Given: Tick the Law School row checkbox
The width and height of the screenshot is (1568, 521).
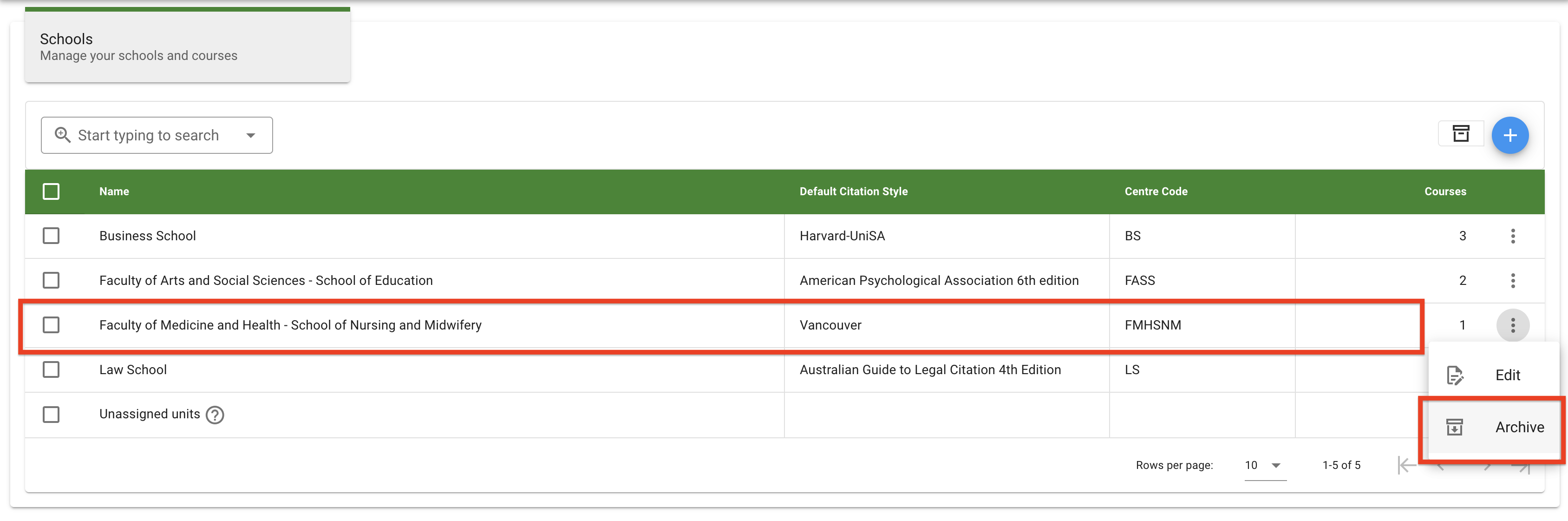Looking at the screenshot, I should [x=51, y=370].
